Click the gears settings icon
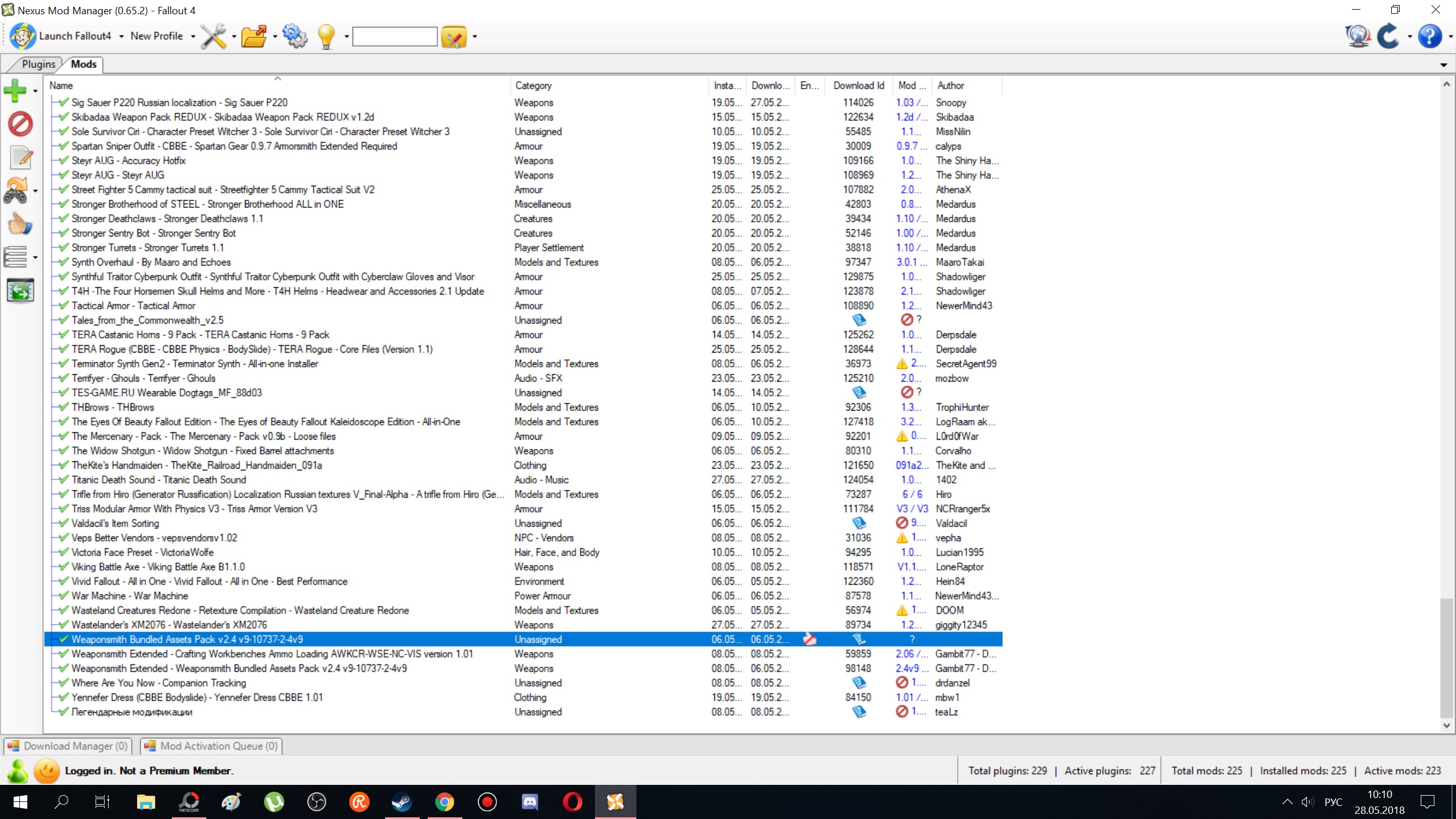The image size is (1456, 819). click(x=295, y=36)
